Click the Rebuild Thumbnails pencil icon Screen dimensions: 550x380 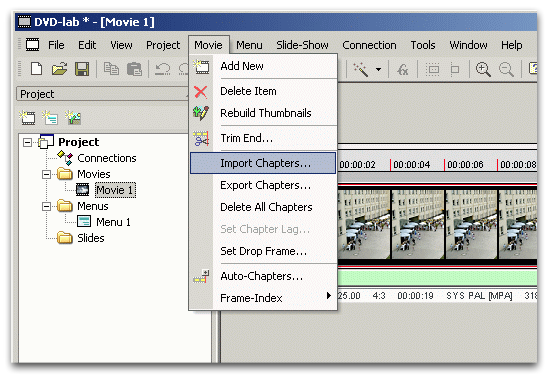[201, 113]
